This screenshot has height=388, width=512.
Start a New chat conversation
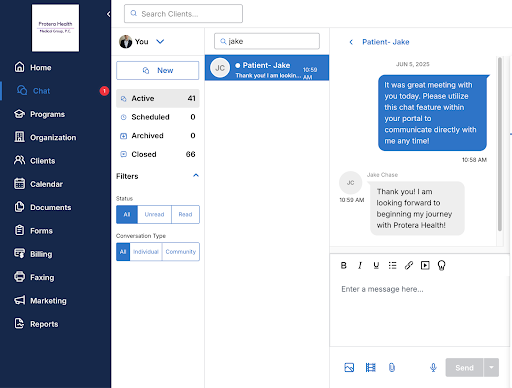click(x=158, y=70)
